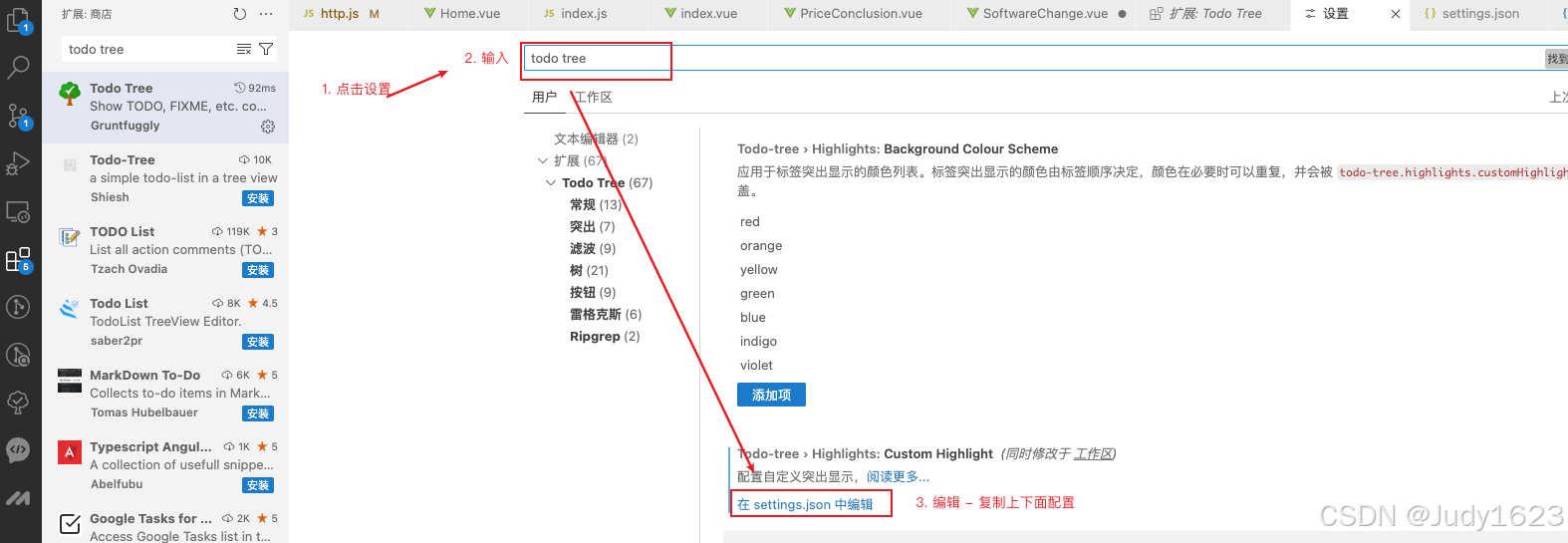
Task: Open the Todo List TreeView Editor extension
Action: coord(165,322)
